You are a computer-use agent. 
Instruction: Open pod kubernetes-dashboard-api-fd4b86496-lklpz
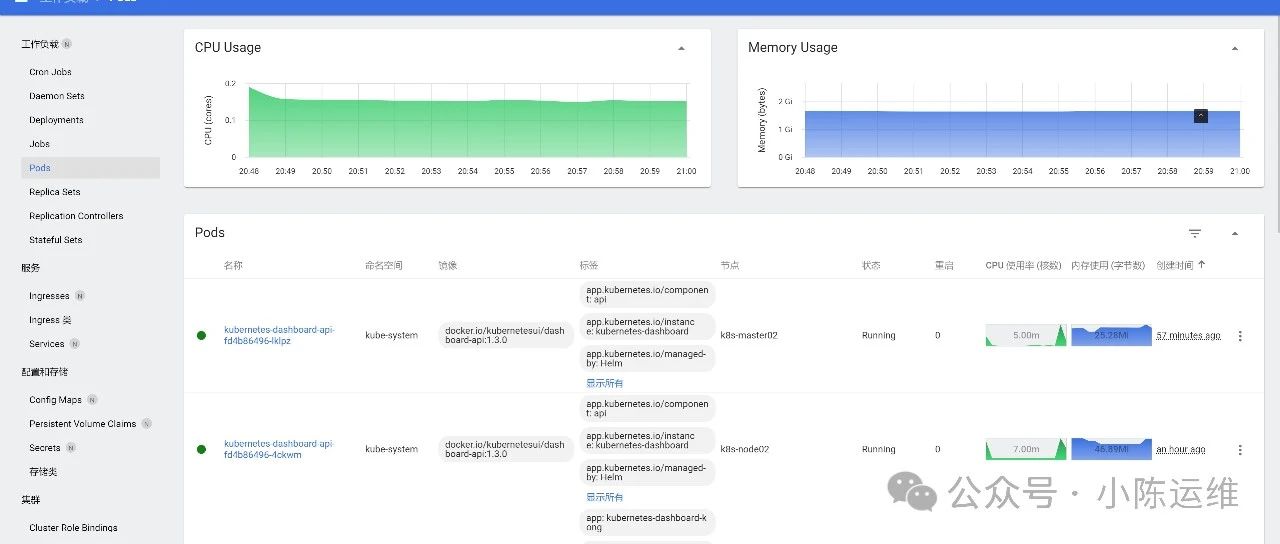(x=279, y=335)
